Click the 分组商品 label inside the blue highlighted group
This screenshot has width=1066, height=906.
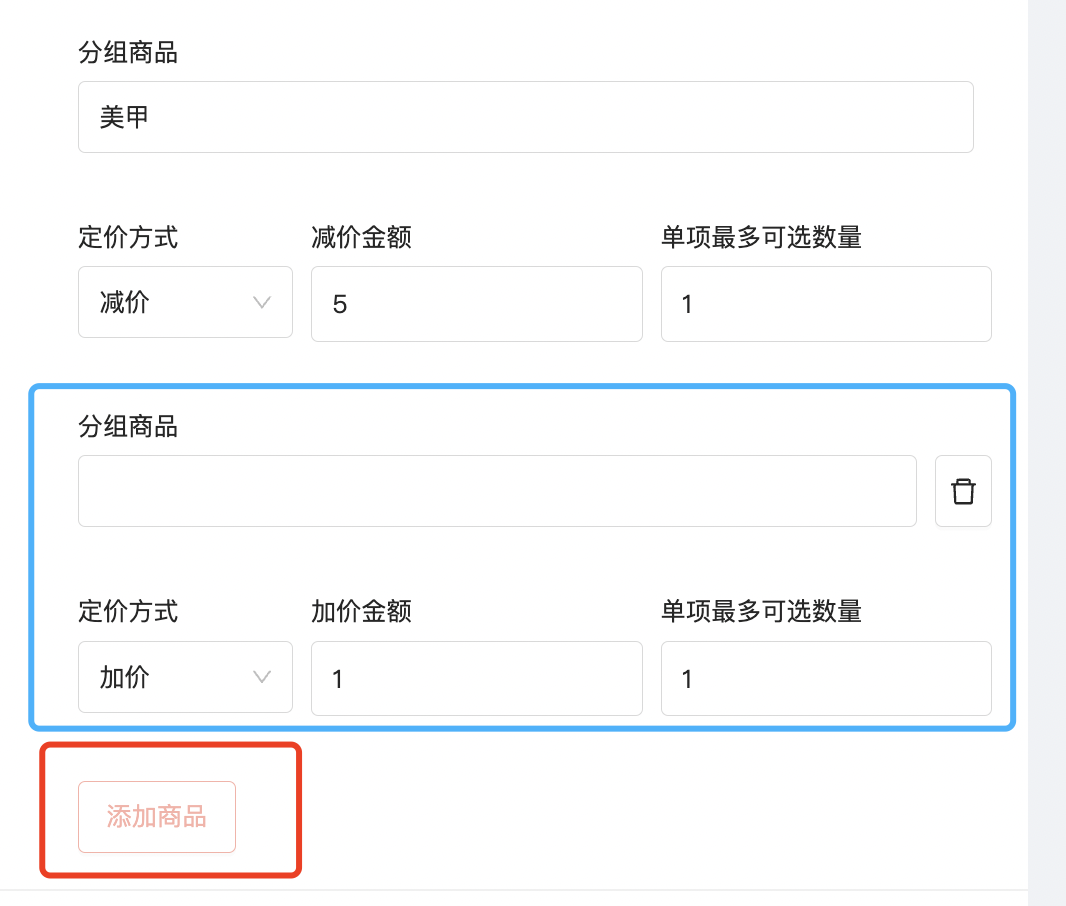pyautogui.click(x=128, y=427)
